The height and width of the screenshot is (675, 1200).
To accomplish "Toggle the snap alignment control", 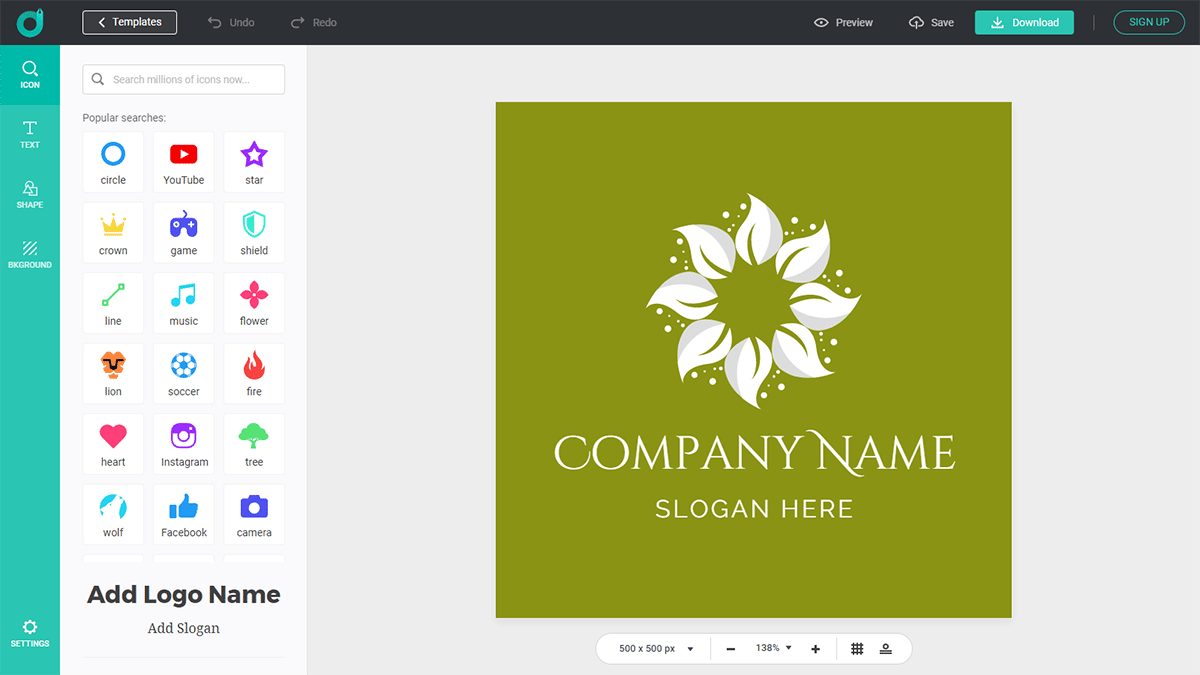I will [887, 648].
